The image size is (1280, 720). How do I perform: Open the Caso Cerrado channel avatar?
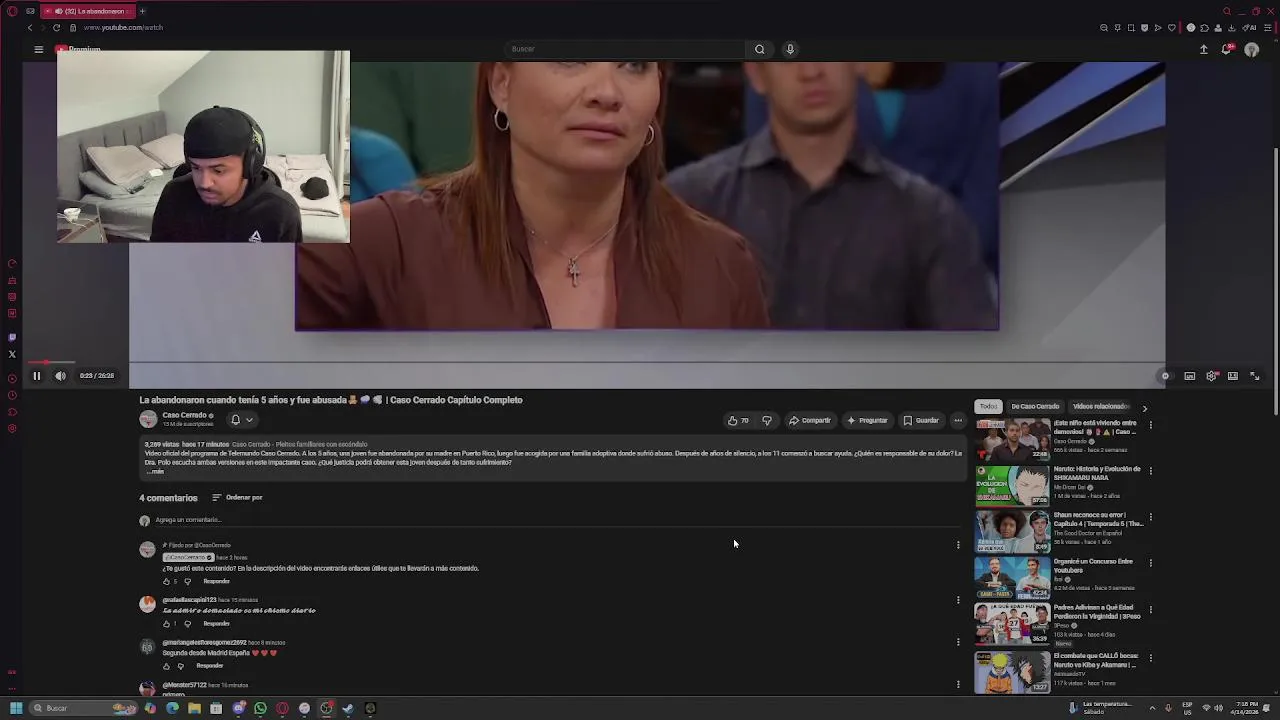(148, 420)
